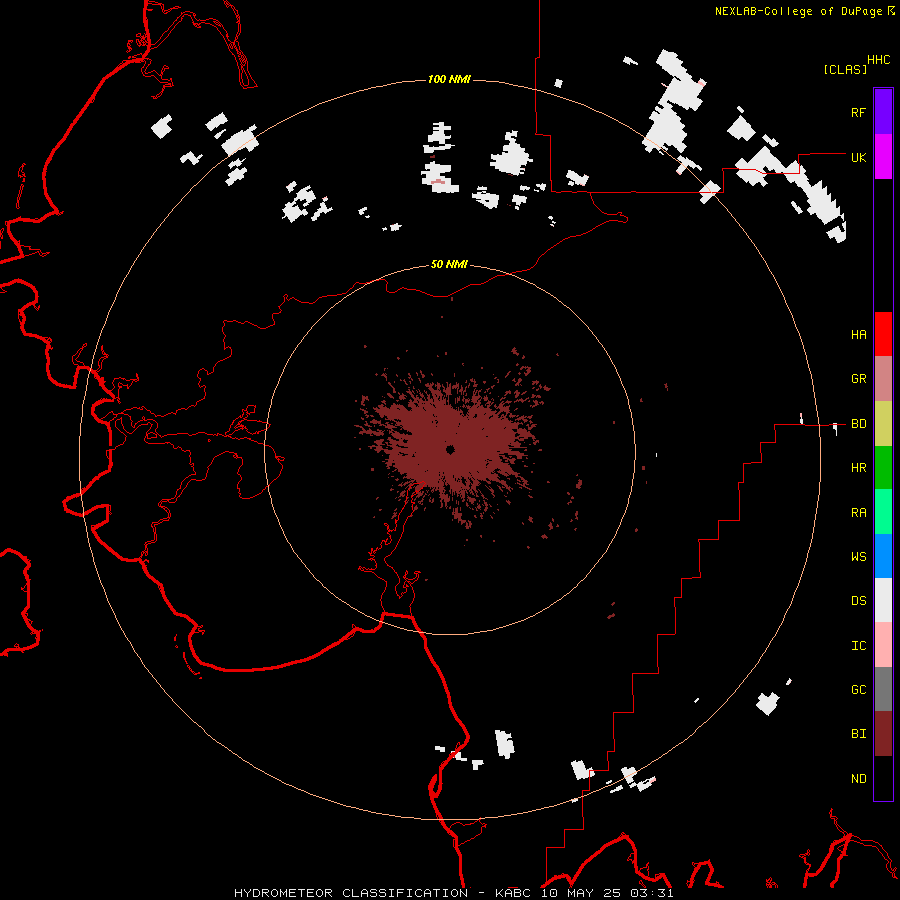This screenshot has height=900, width=900.
Task: Click the HA legend label
Action: click(858, 334)
